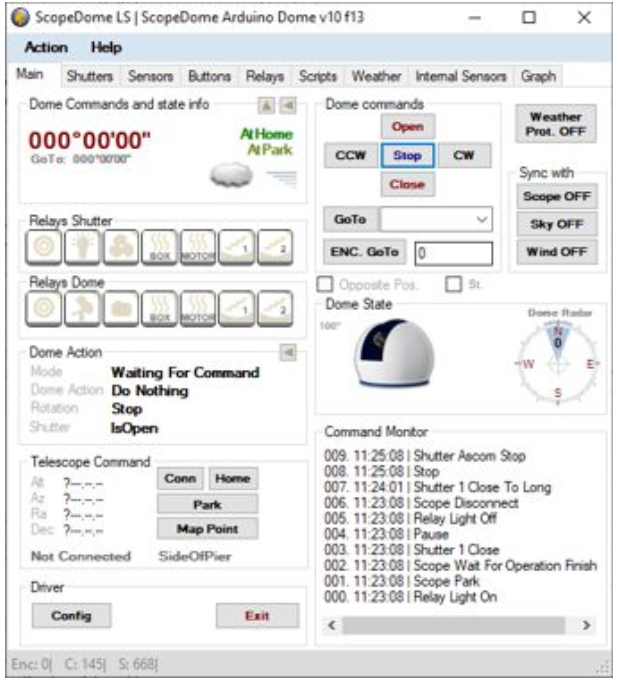
Task: Toggle Sync with Sky OFF
Action: 557,224
